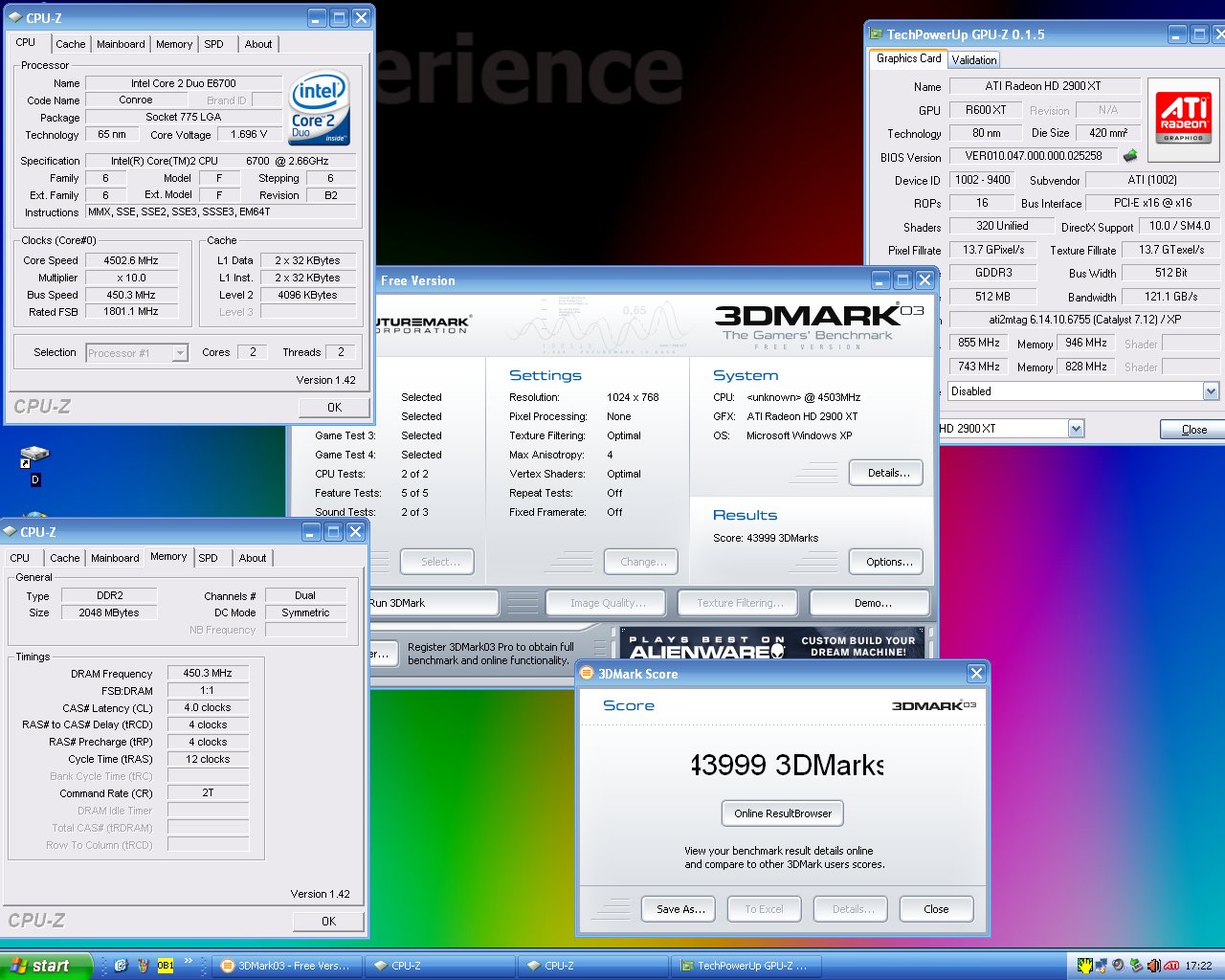Click the Core Voltage value 1.696 V

pyautogui.click(x=248, y=134)
